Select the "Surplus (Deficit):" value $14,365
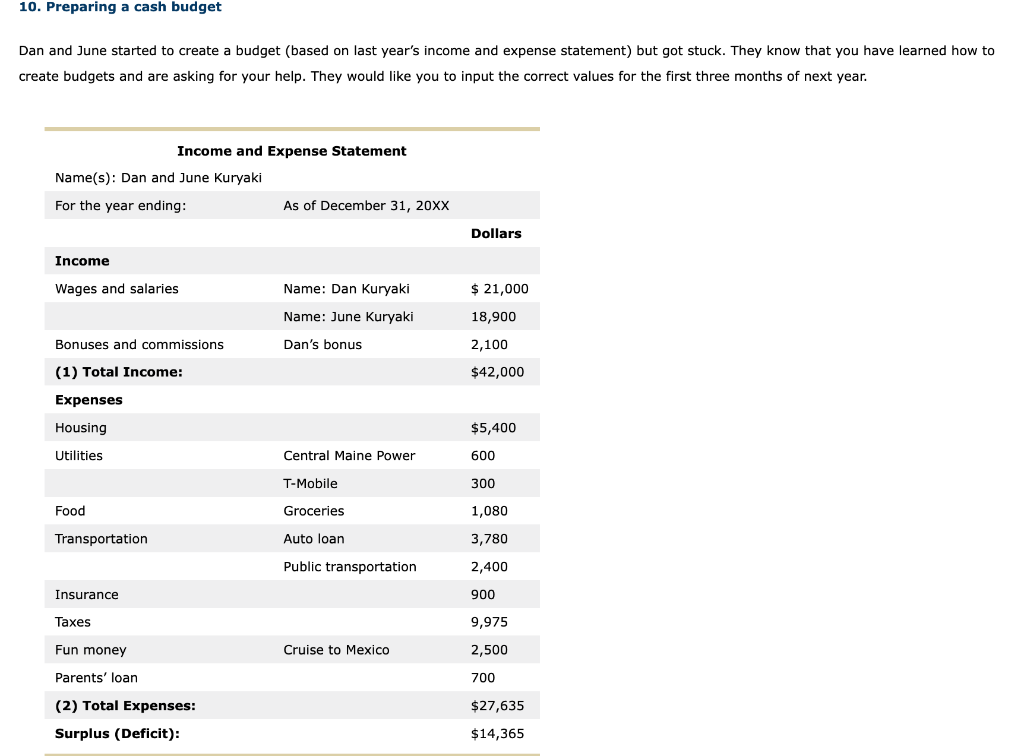This screenshot has width=1024, height=756. tap(496, 733)
